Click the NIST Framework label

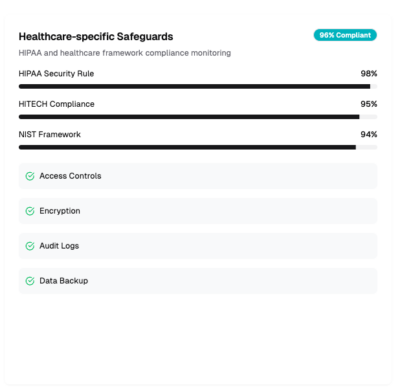[50, 134]
